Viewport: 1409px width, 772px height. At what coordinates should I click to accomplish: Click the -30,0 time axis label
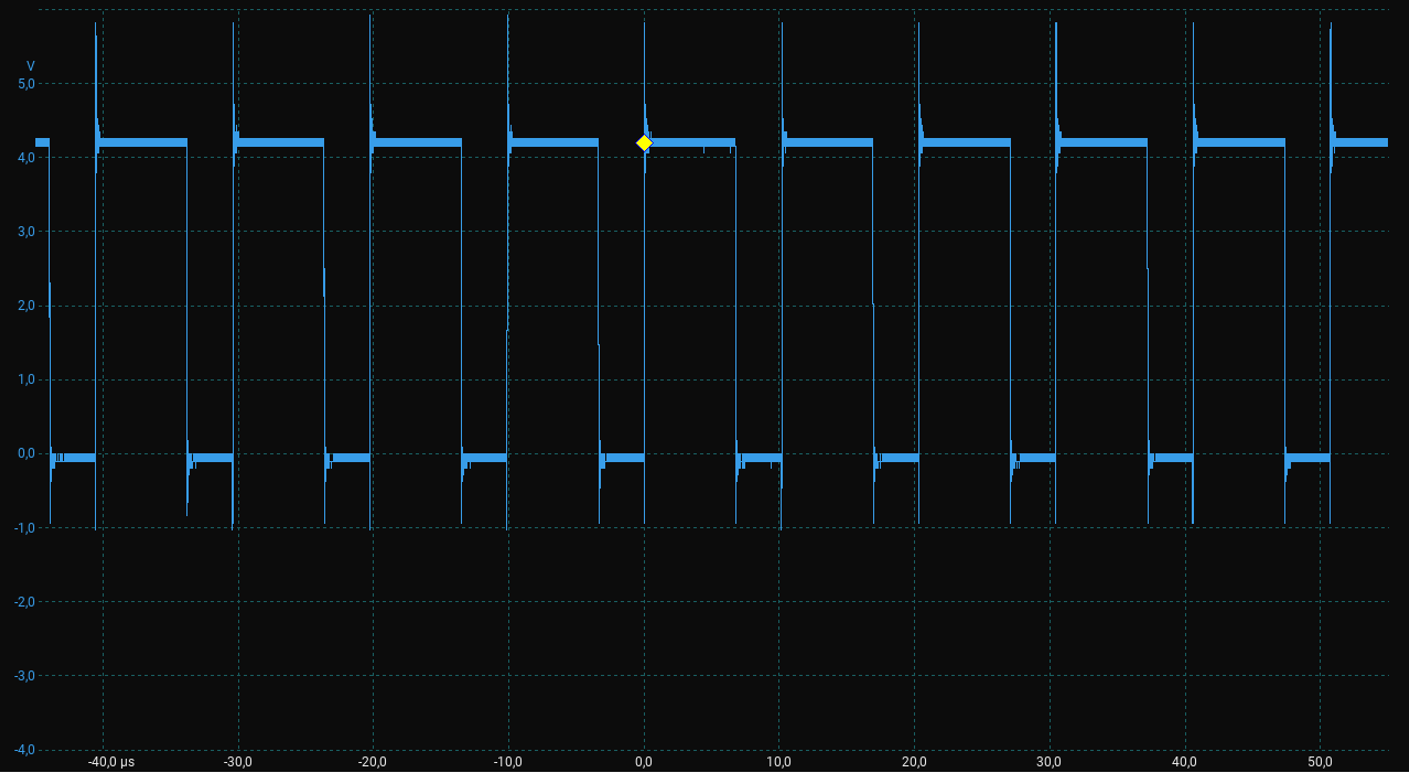[x=237, y=762]
